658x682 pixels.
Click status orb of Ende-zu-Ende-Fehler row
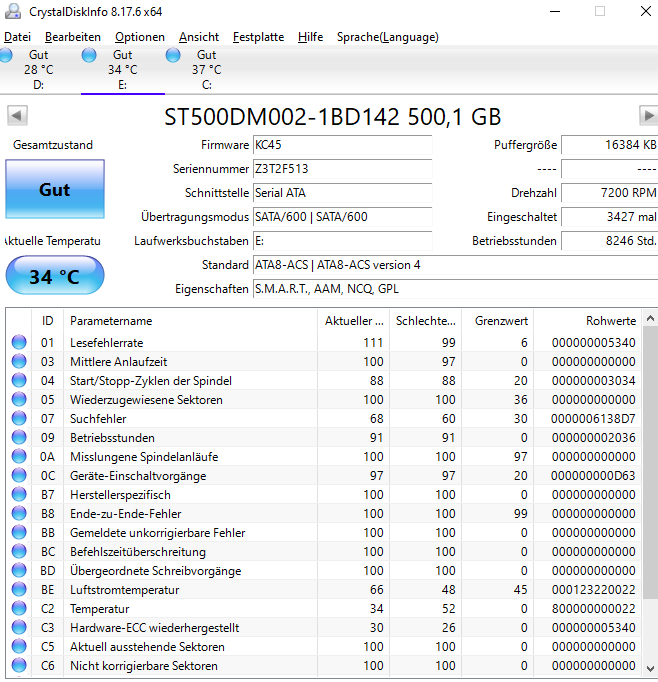coord(19,514)
